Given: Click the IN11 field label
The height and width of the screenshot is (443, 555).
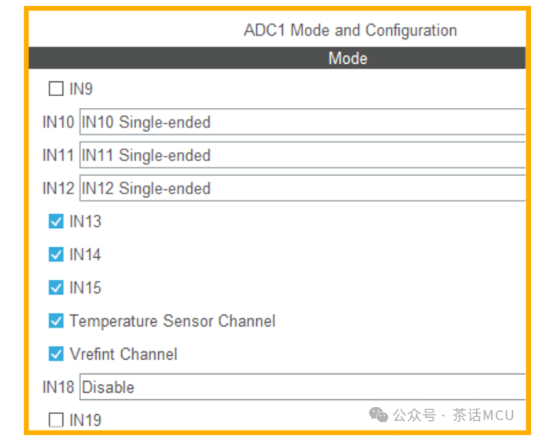Looking at the screenshot, I should pos(58,155).
